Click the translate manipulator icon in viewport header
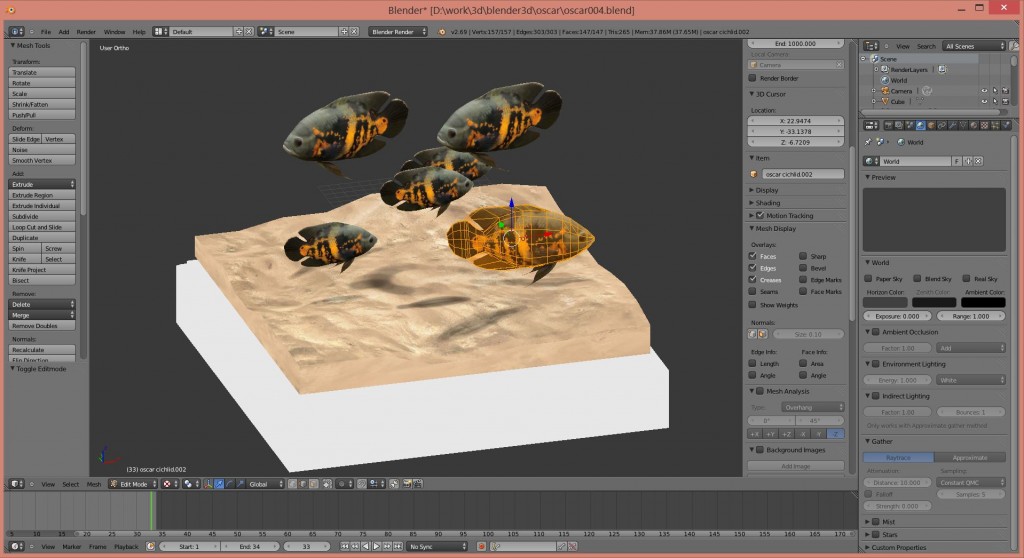 (219, 484)
